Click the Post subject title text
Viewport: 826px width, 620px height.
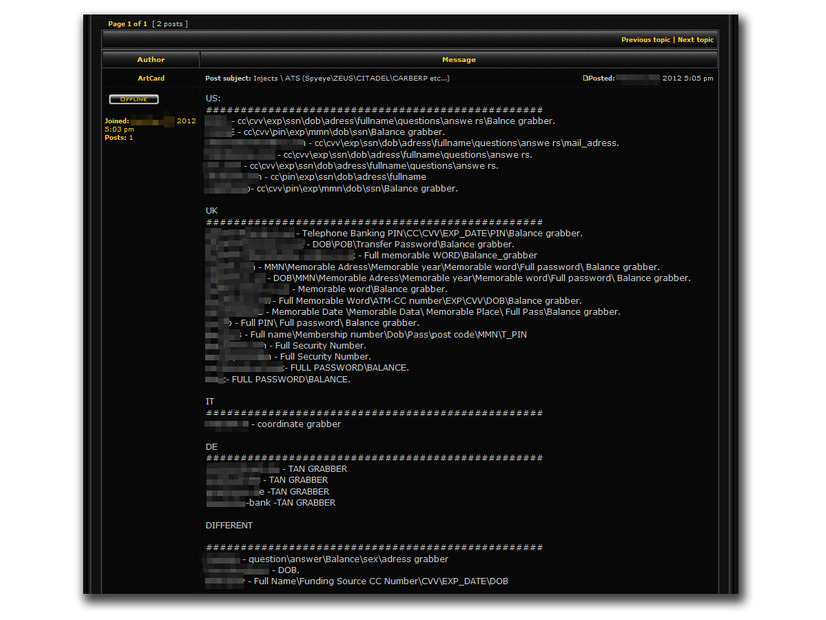point(327,78)
